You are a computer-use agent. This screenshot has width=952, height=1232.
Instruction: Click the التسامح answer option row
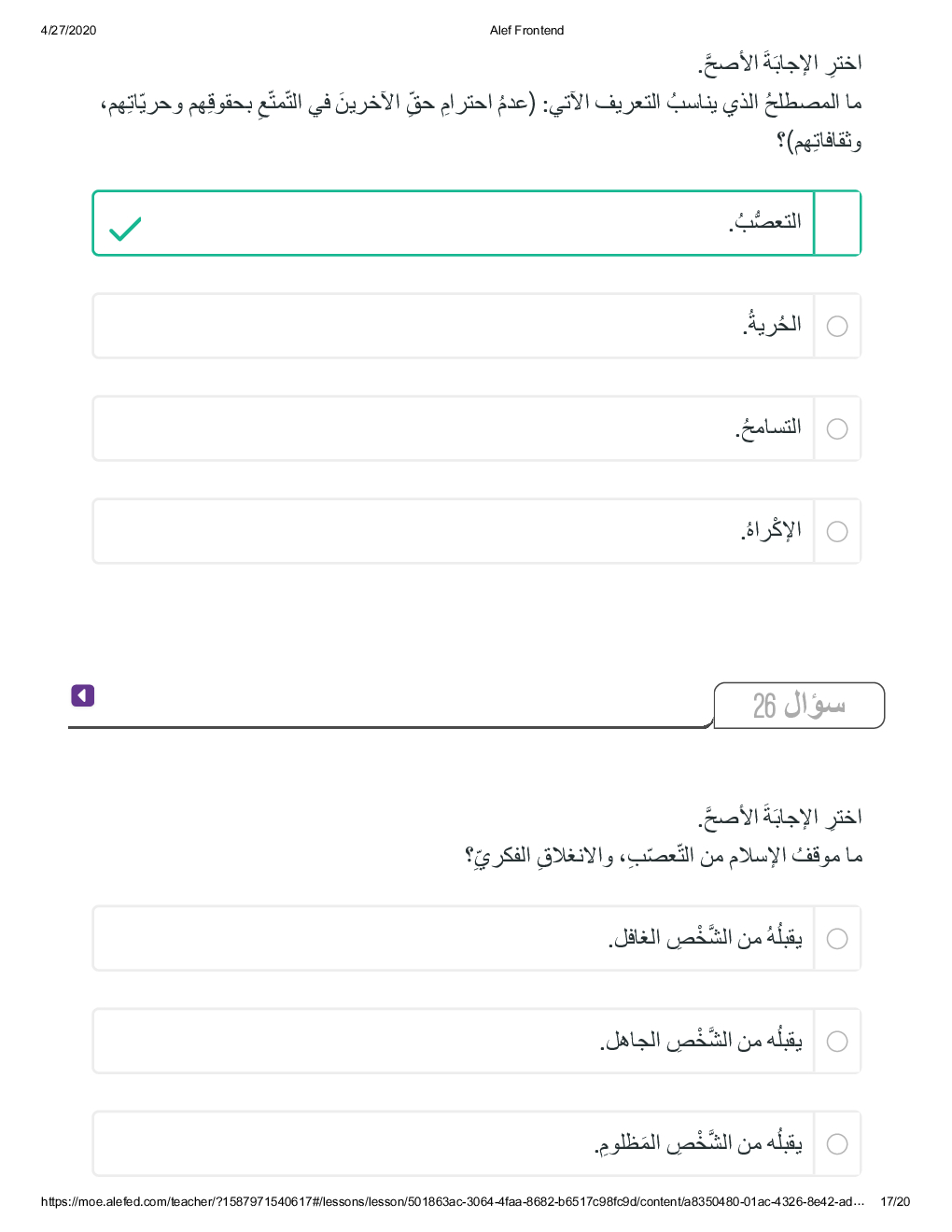[454, 428]
